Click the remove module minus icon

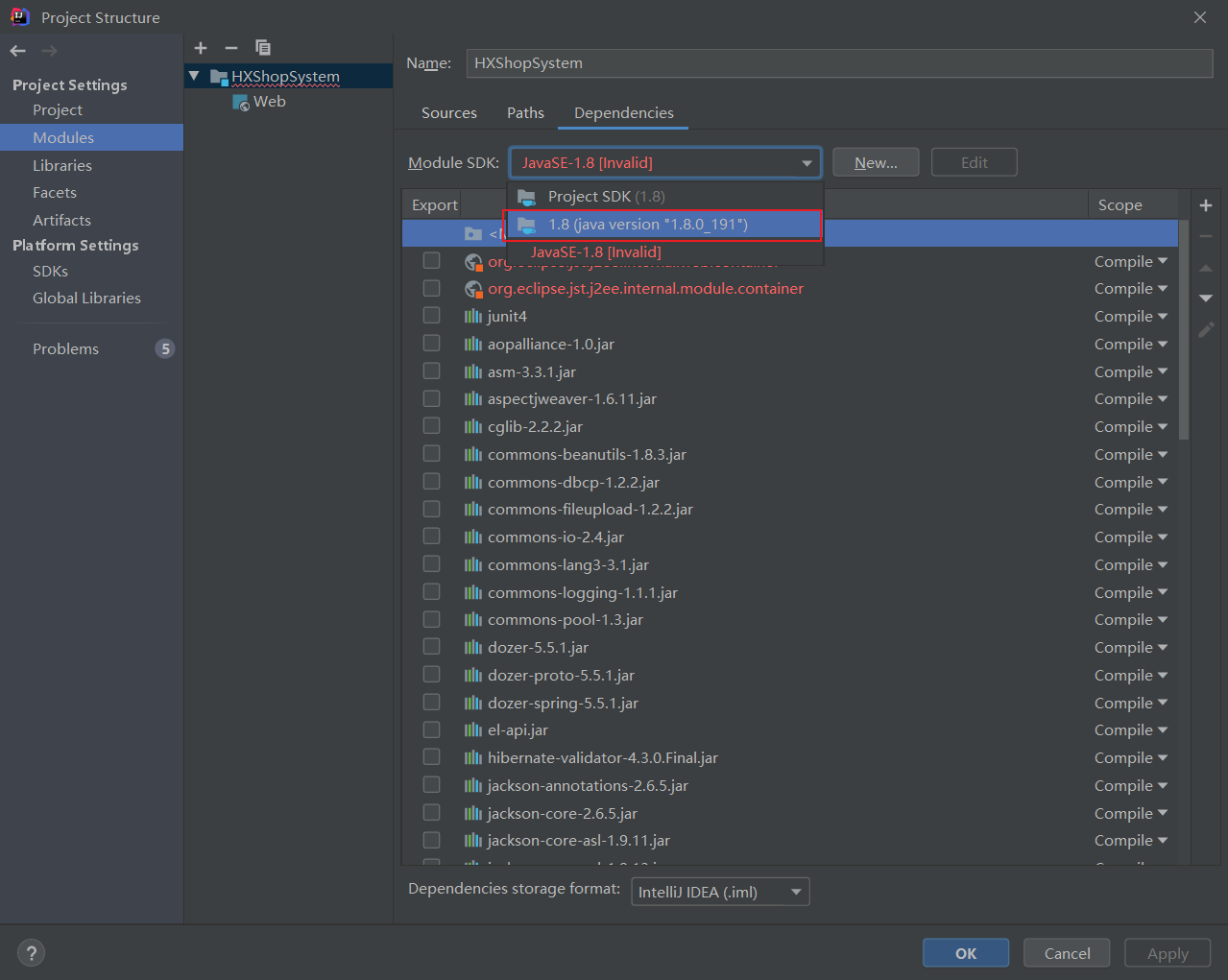230,48
